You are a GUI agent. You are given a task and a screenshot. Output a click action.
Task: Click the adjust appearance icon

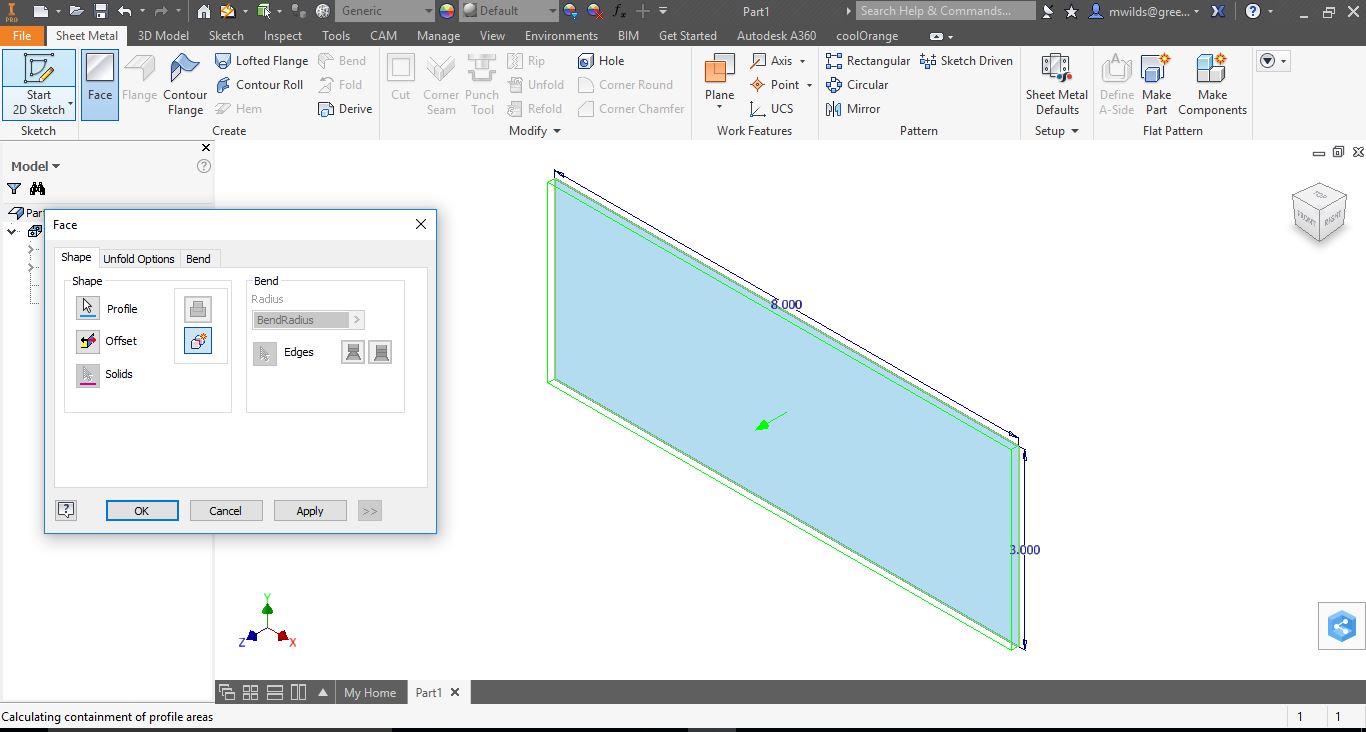click(x=571, y=11)
